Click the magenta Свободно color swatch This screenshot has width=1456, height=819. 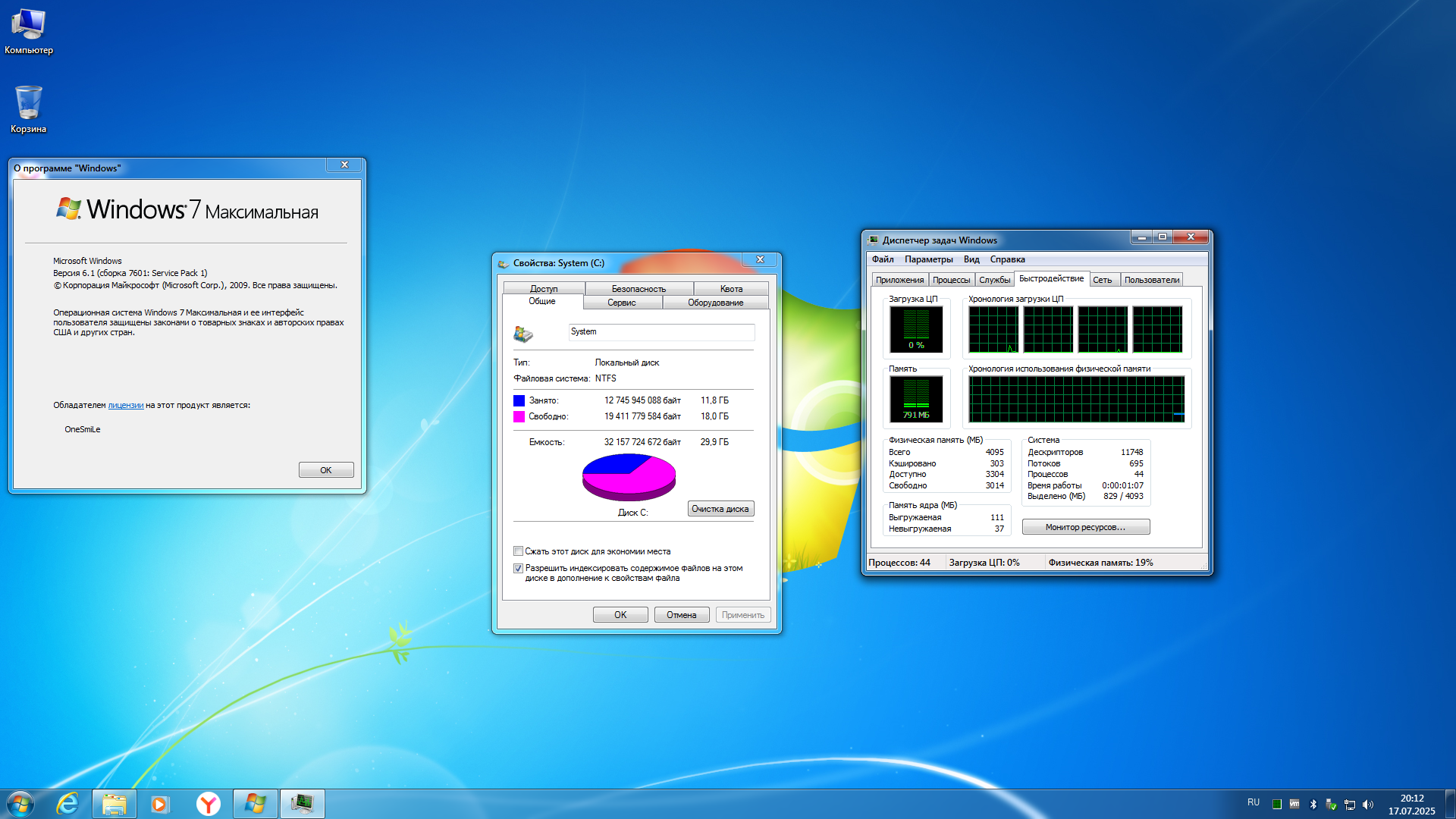[519, 416]
